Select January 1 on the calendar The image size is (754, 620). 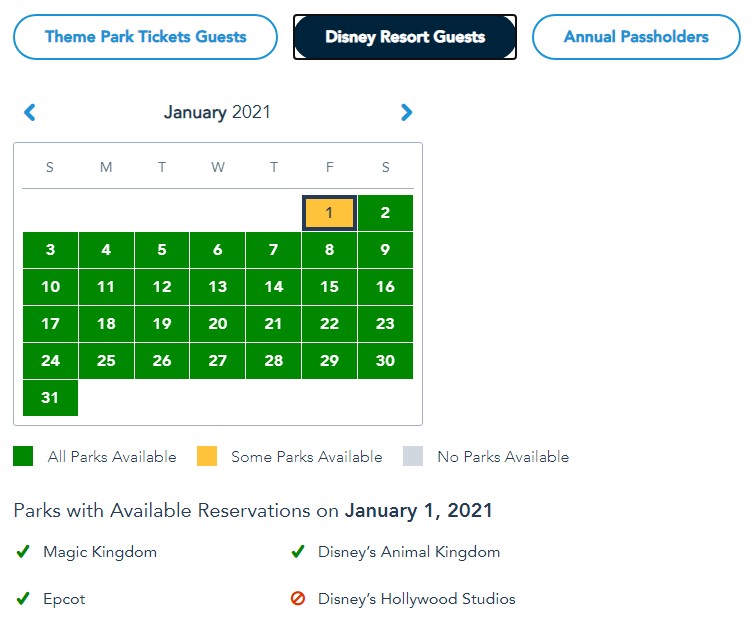click(329, 213)
